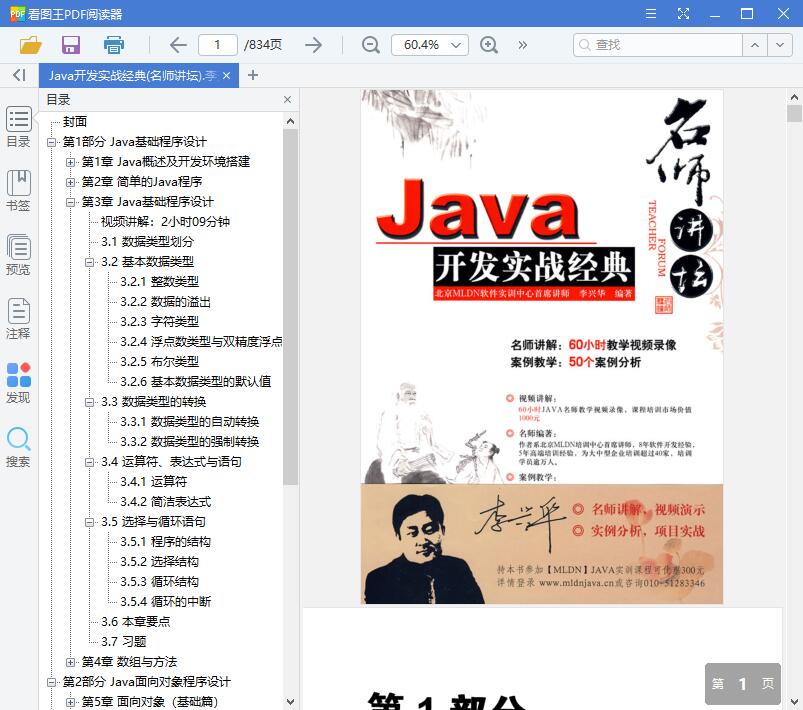Open outline entry 3.7 习题

click(x=123, y=641)
